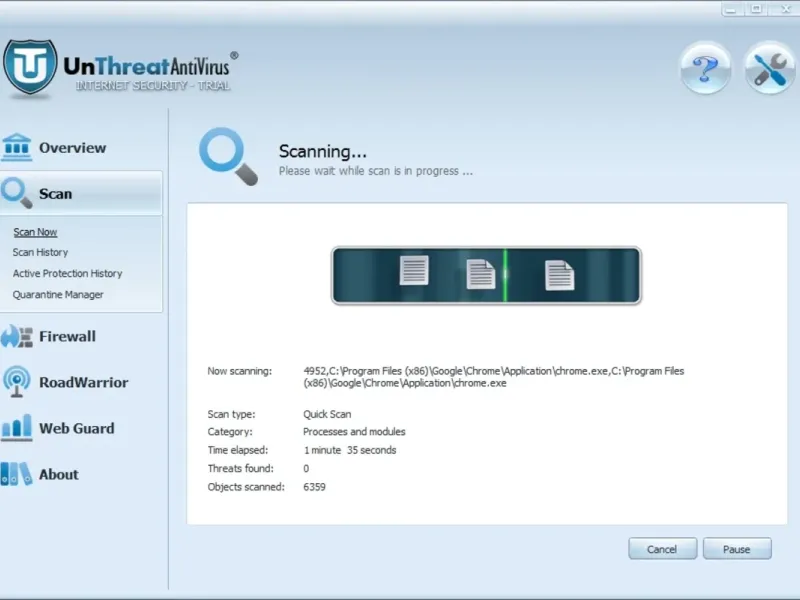Click the About binders icon
This screenshot has height=600, width=800.
pos(16,473)
